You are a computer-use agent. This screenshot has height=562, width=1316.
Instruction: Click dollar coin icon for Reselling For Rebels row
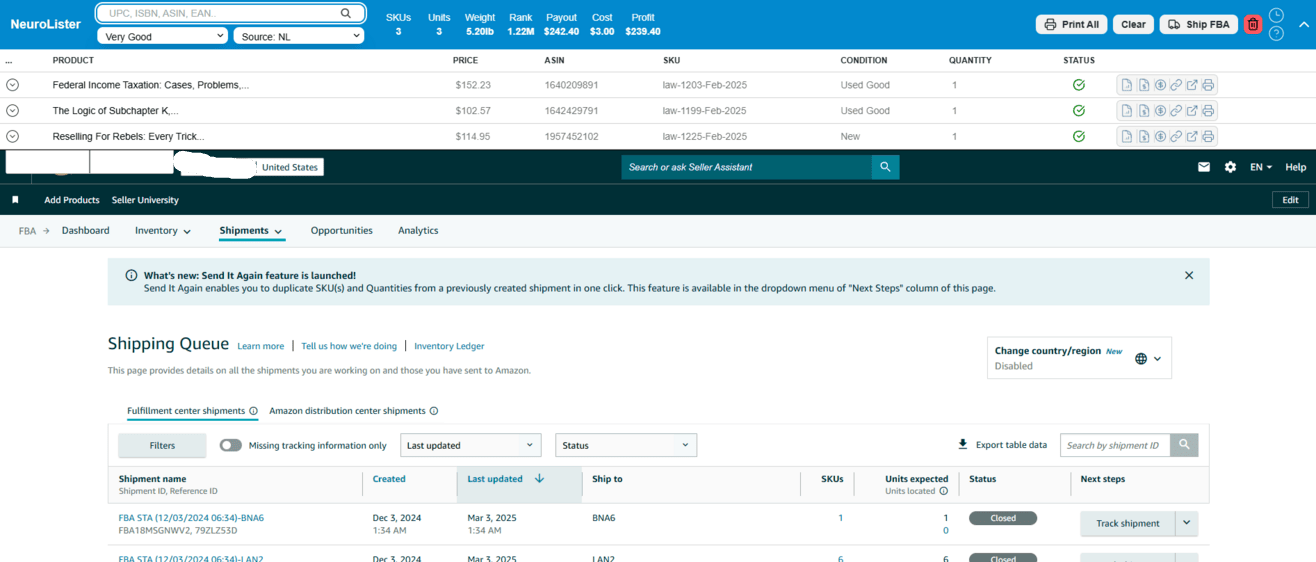tap(1160, 137)
